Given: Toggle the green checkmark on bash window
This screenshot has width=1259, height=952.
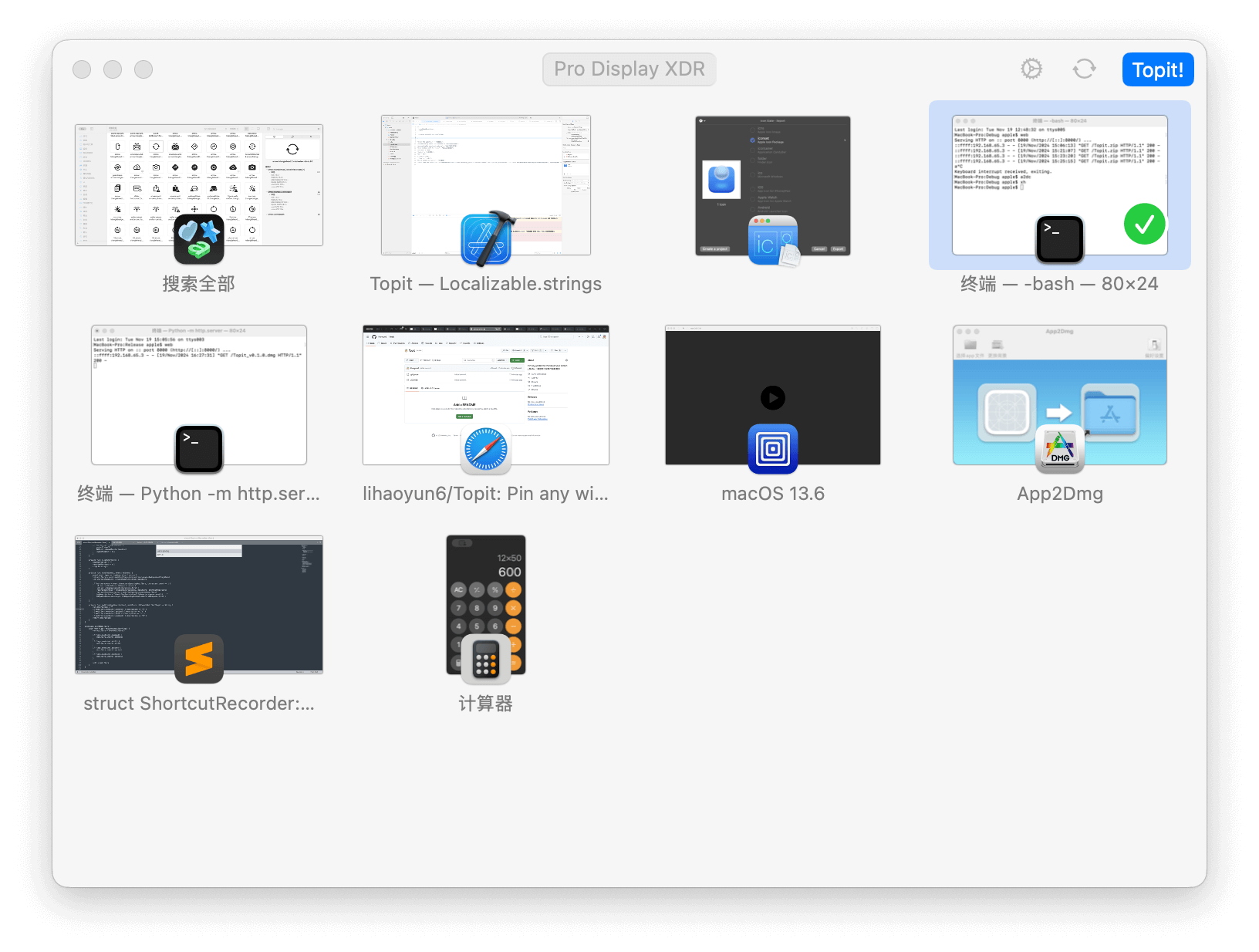Looking at the screenshot, I should (x=1145, y=224).
